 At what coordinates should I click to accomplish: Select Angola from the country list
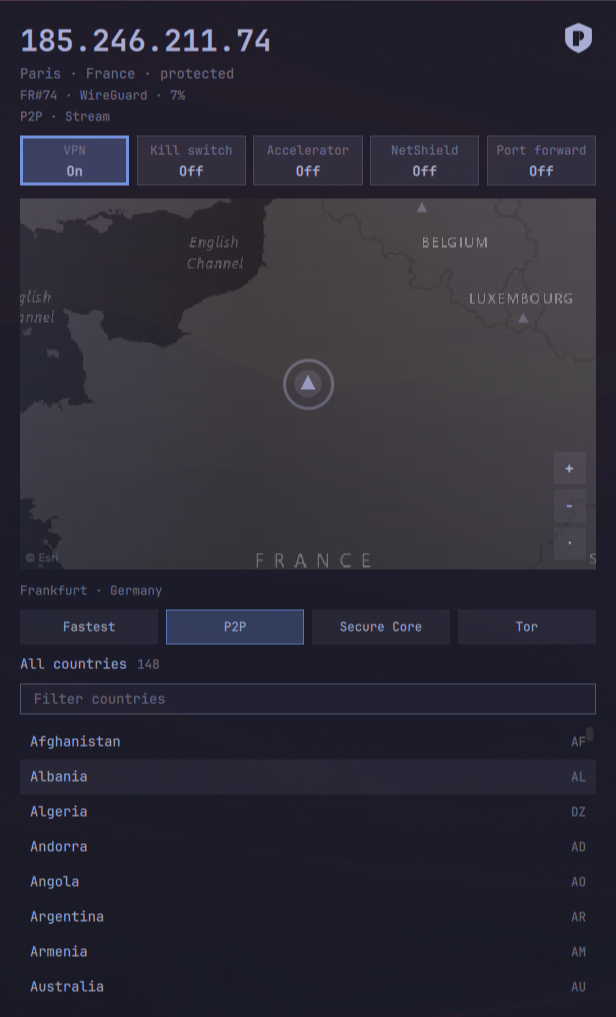308,881
